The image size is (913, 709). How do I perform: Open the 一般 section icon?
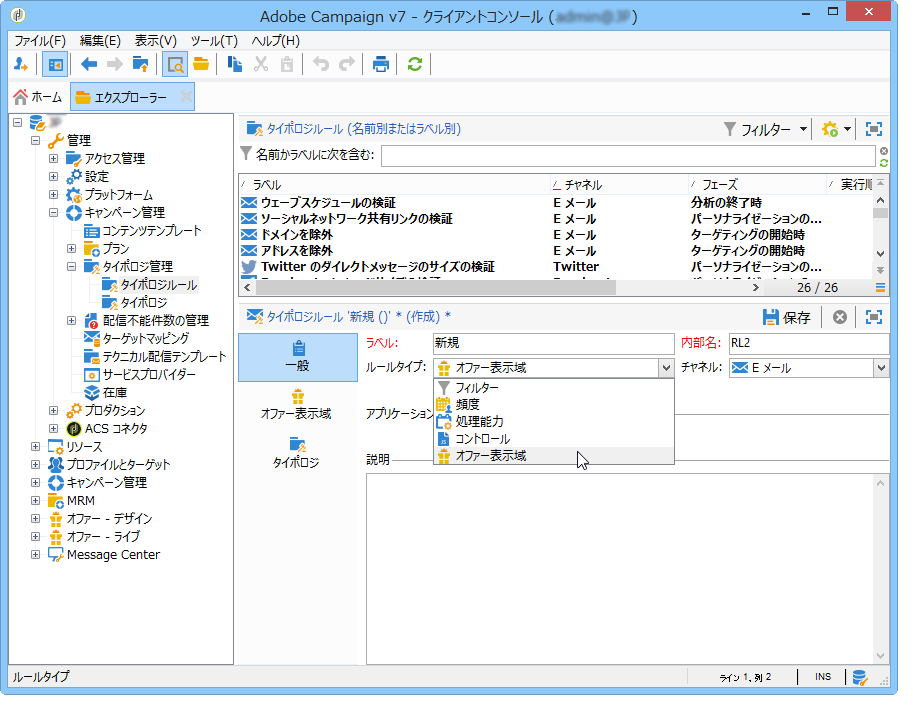coord(299,348)
